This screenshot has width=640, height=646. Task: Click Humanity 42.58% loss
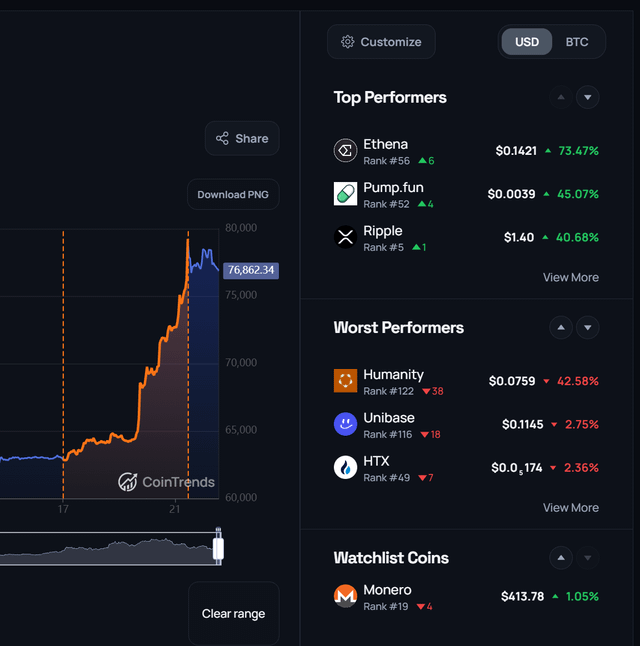[577, 381]
